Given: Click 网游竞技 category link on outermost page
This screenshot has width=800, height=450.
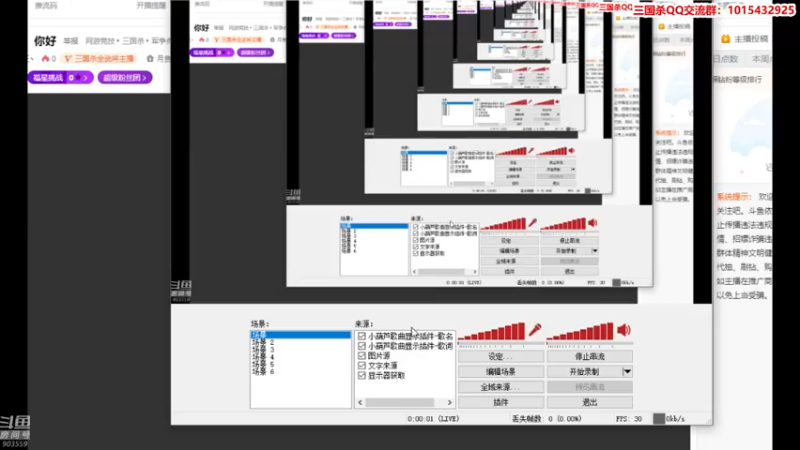Looking at the screenshot, I should 99,41.
